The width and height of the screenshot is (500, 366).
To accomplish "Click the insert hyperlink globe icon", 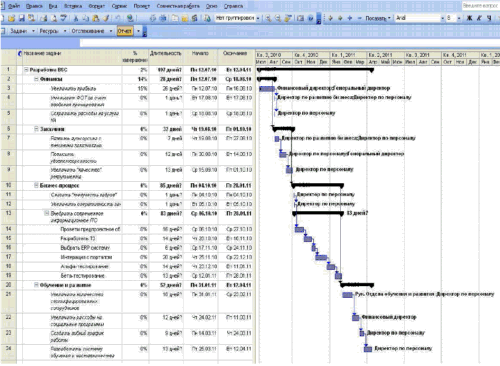I will coord(130,18).
